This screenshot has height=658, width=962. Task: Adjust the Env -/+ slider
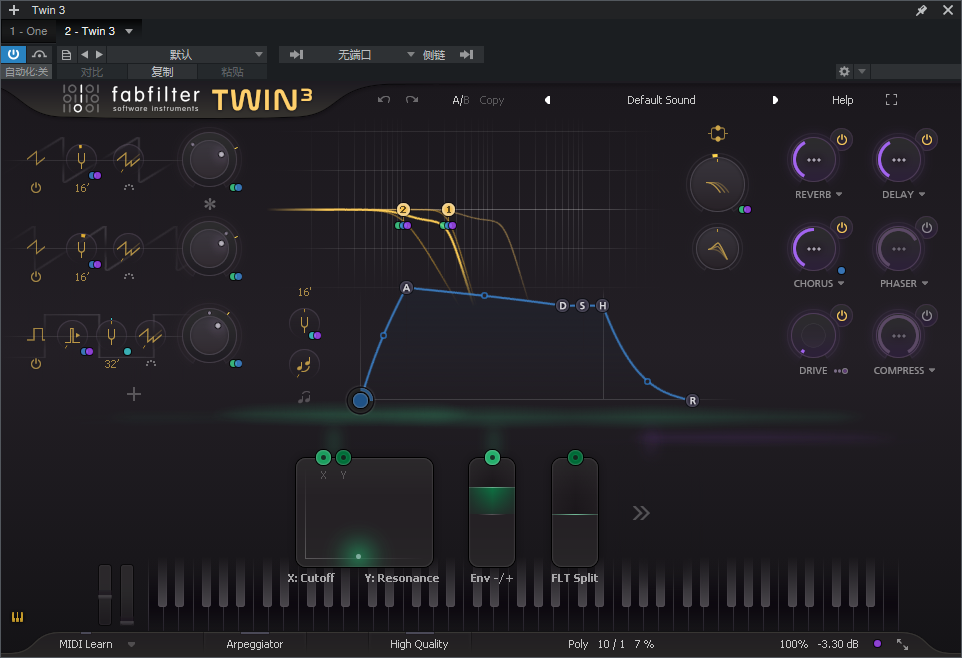click(492, 514)
